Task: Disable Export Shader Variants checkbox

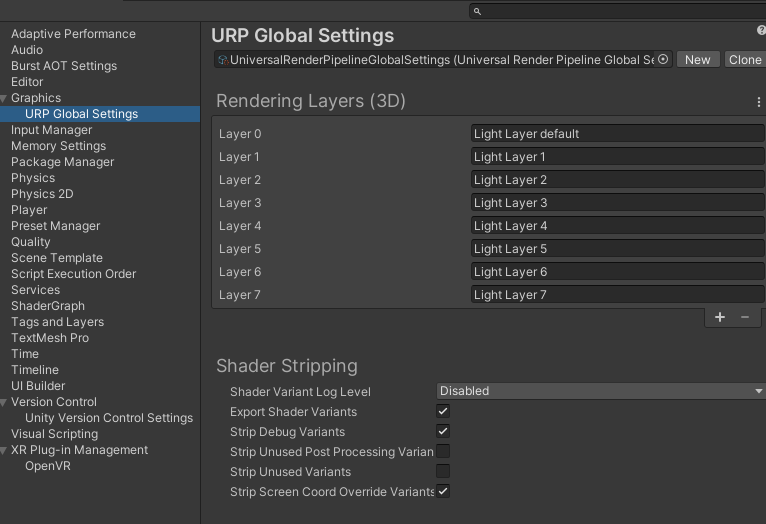Action: click(x=443, y=411)
